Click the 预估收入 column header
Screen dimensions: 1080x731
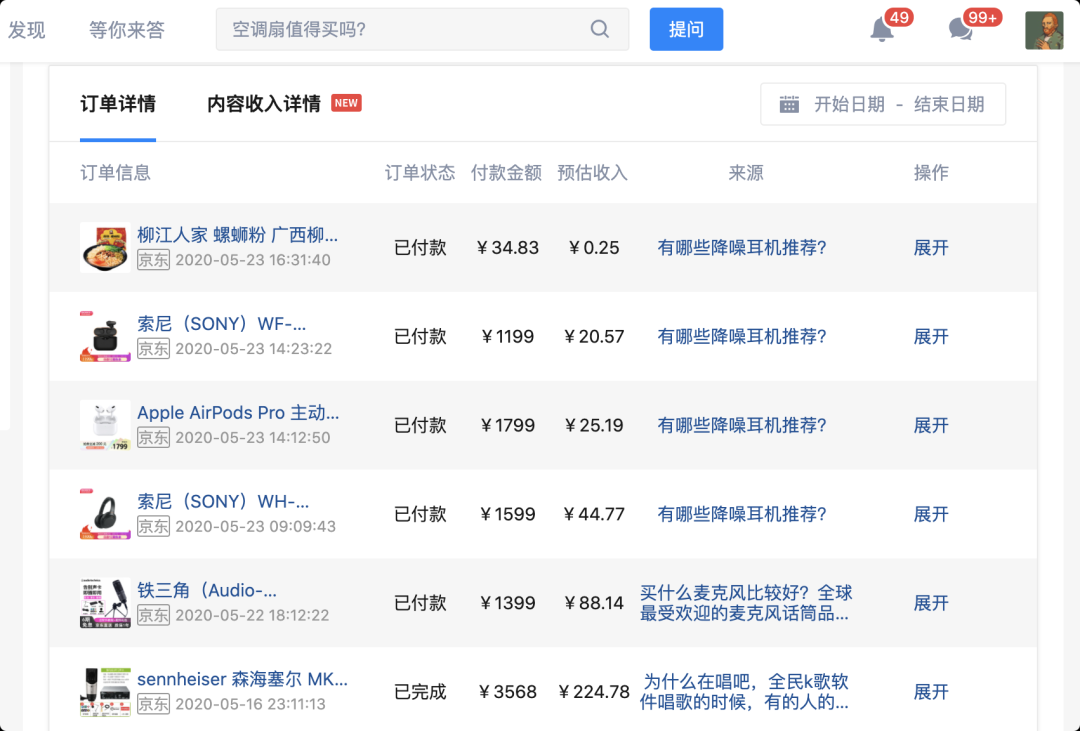pyautogui.click(x=592, y=173)
